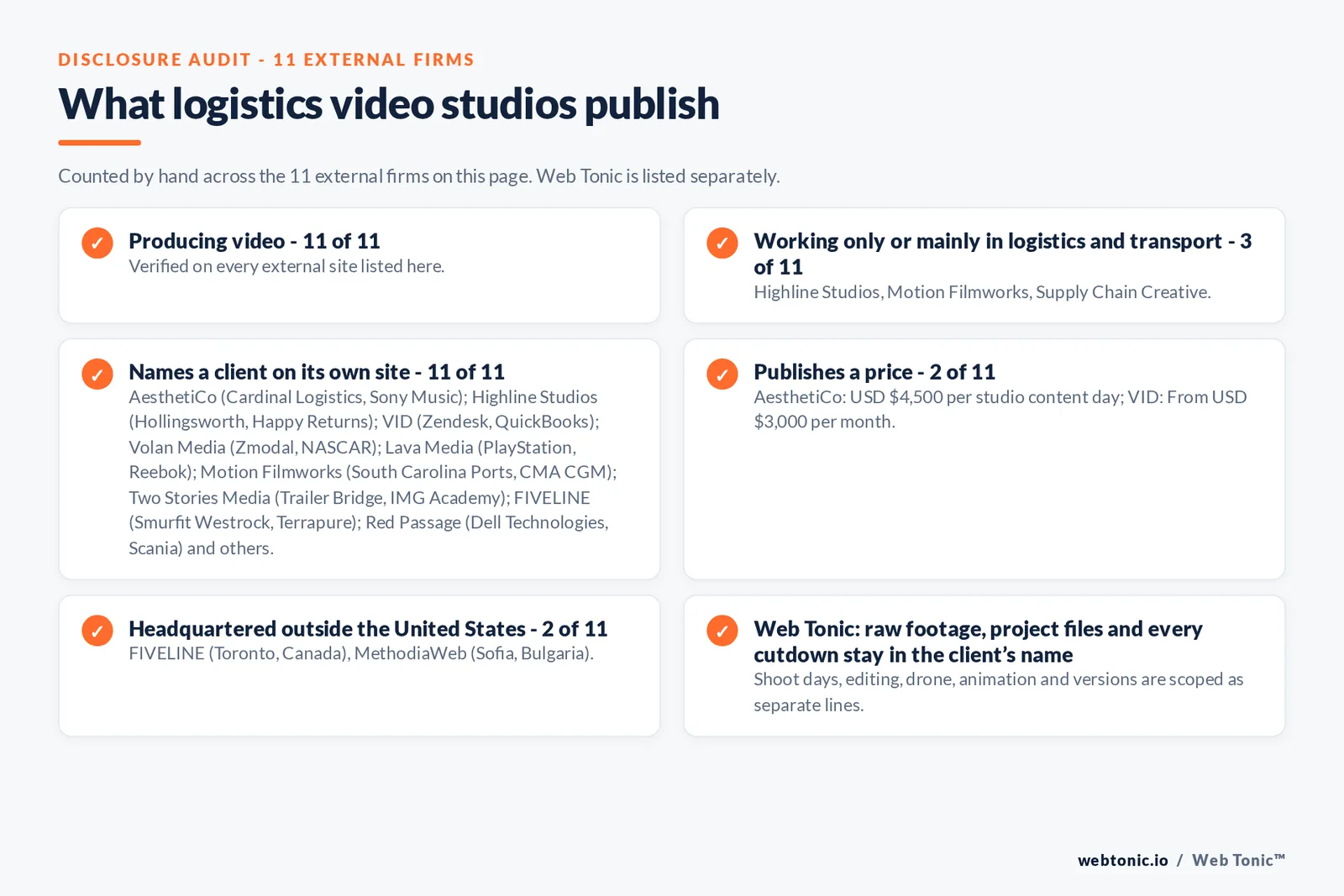Click the 'webtonic.io' footer text
Viewport: 1344px width, 896px height.
[x=1123, y=860]
